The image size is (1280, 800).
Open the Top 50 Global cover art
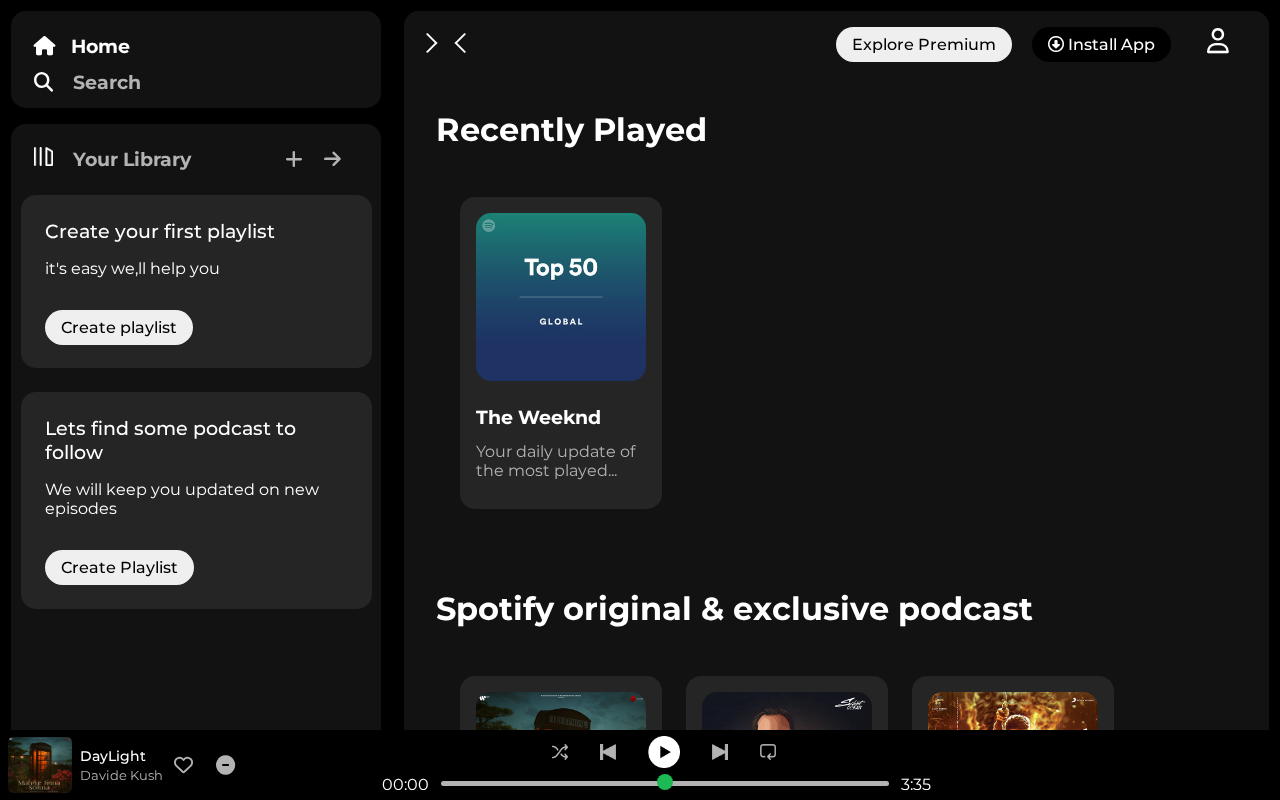[x=561, y=297]
